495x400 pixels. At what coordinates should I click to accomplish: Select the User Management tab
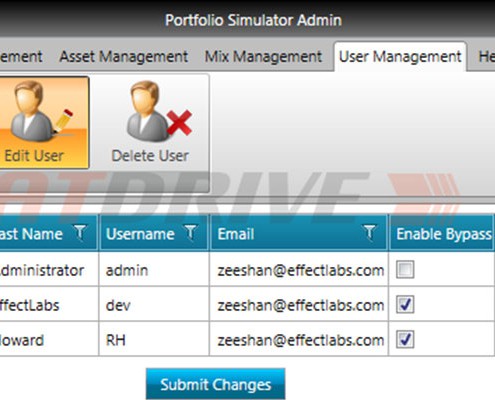(x=400, y=56)
